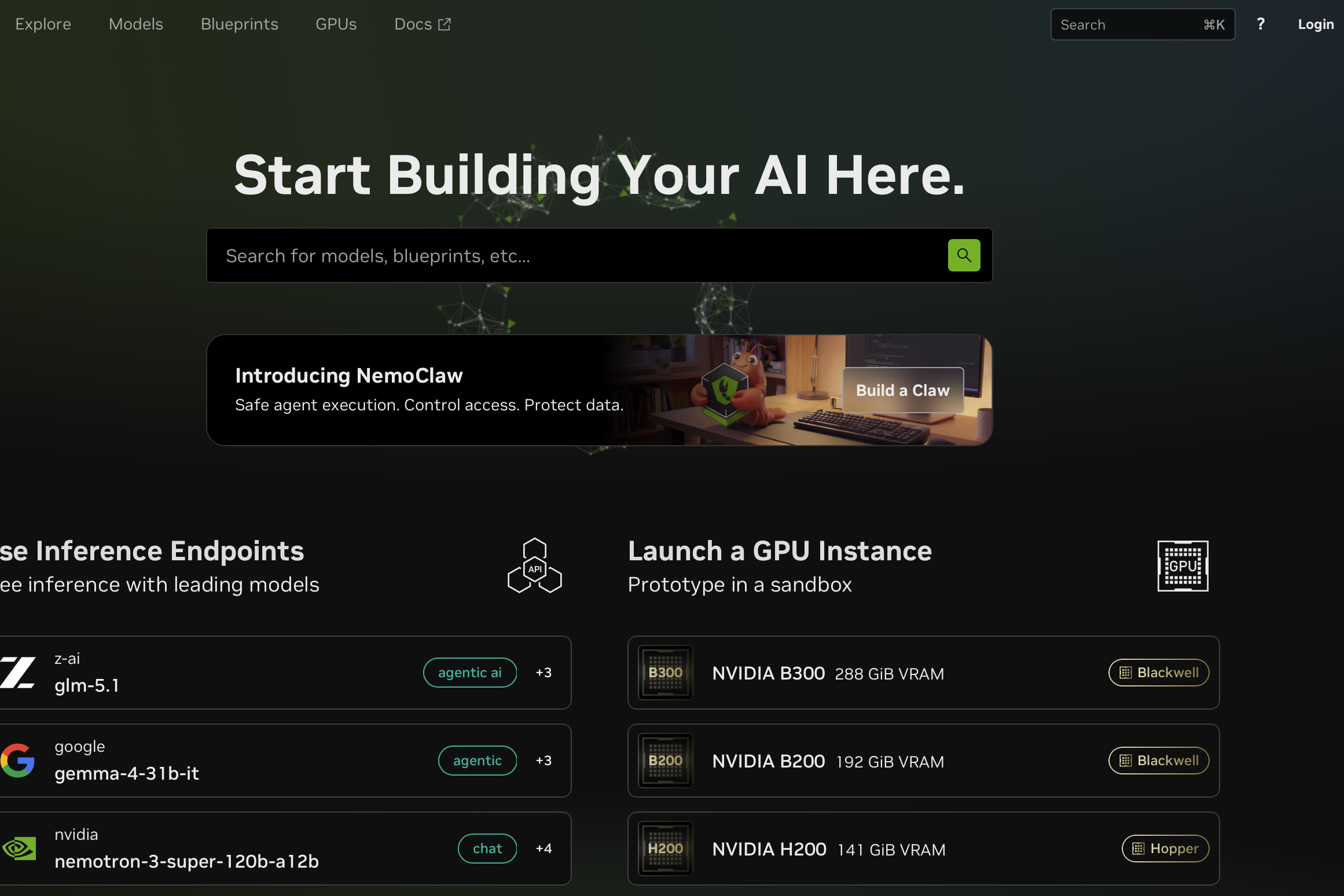Open the external Docs link
Screen dimensions: 1344x896
coord(422,24)
